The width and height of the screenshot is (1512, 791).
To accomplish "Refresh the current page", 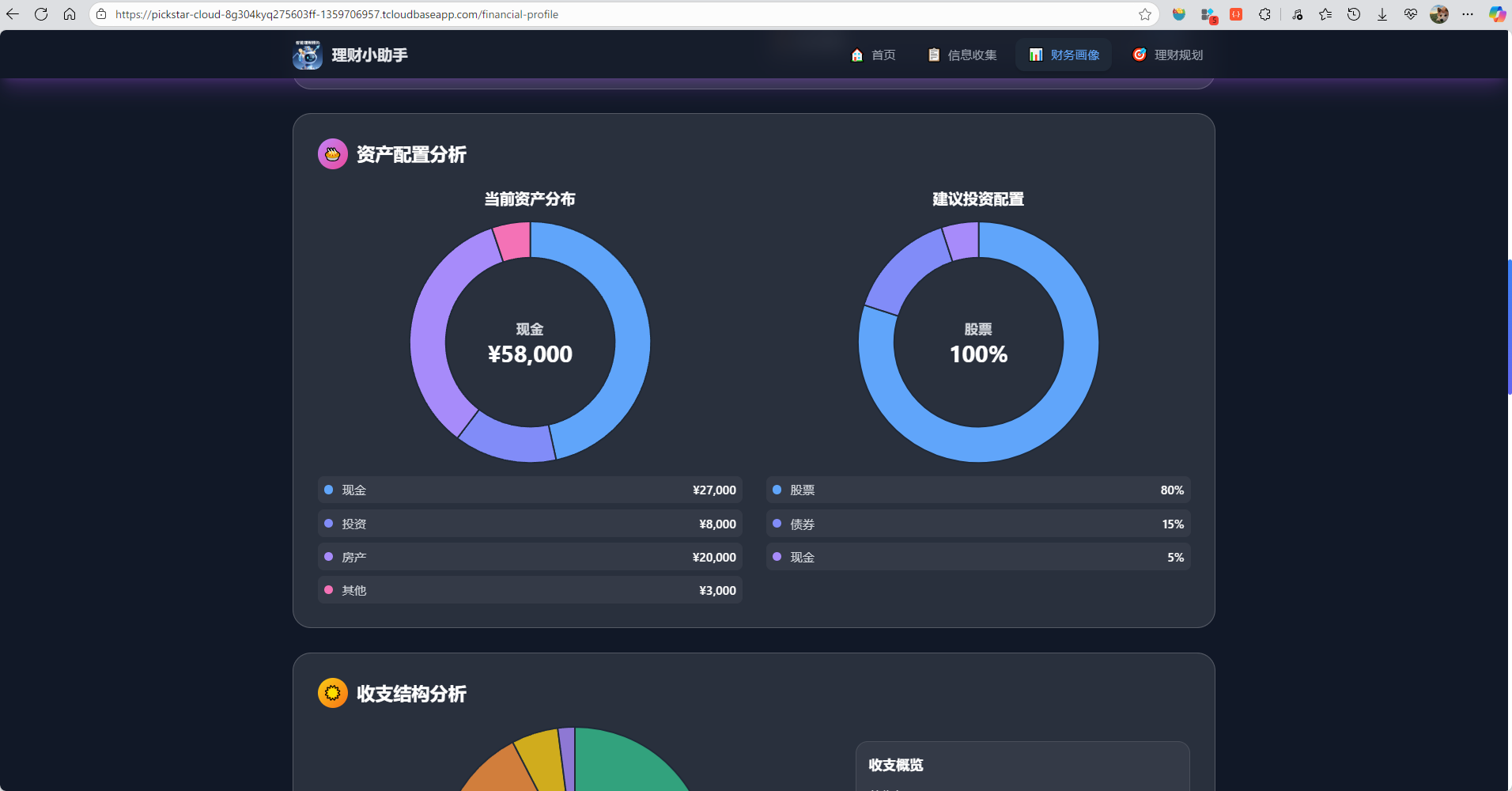I will [41, 14].
